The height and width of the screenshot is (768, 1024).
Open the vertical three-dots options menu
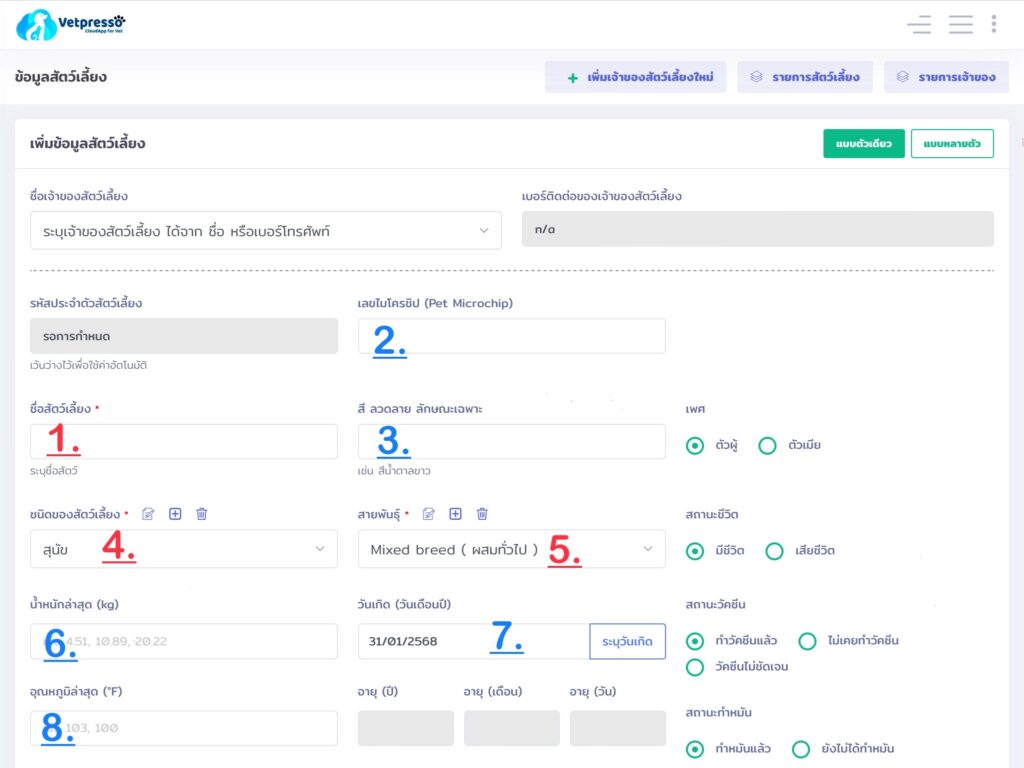click(993, 24)
